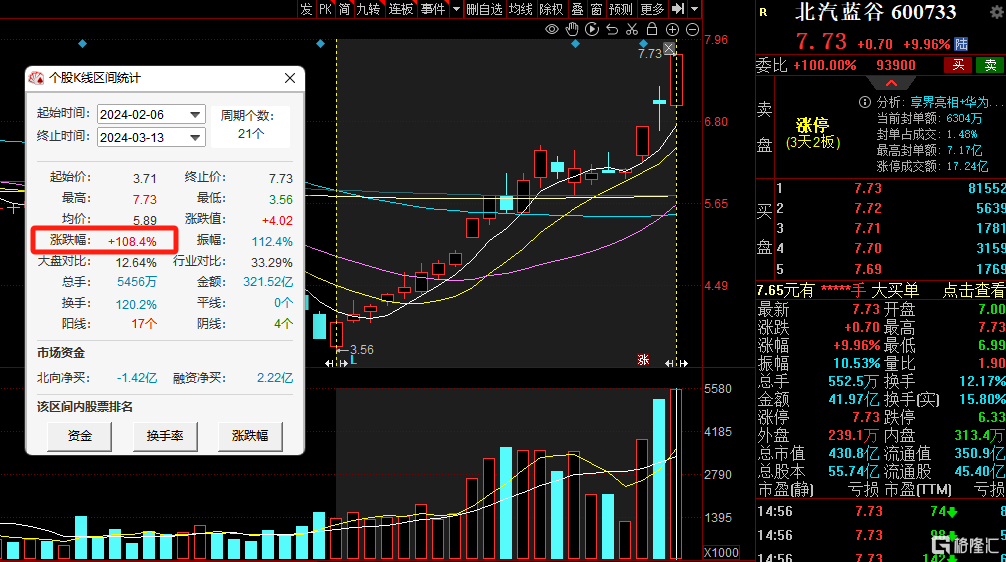The height and width of the screenshot is (562, 1006).
Task: Click the left range boundary arrows handle
Action: coord(337,363)
